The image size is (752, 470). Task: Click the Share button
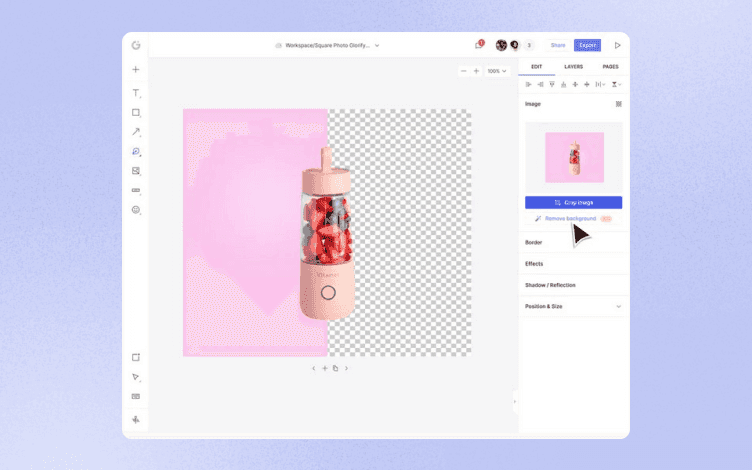(x=558, y=45)
